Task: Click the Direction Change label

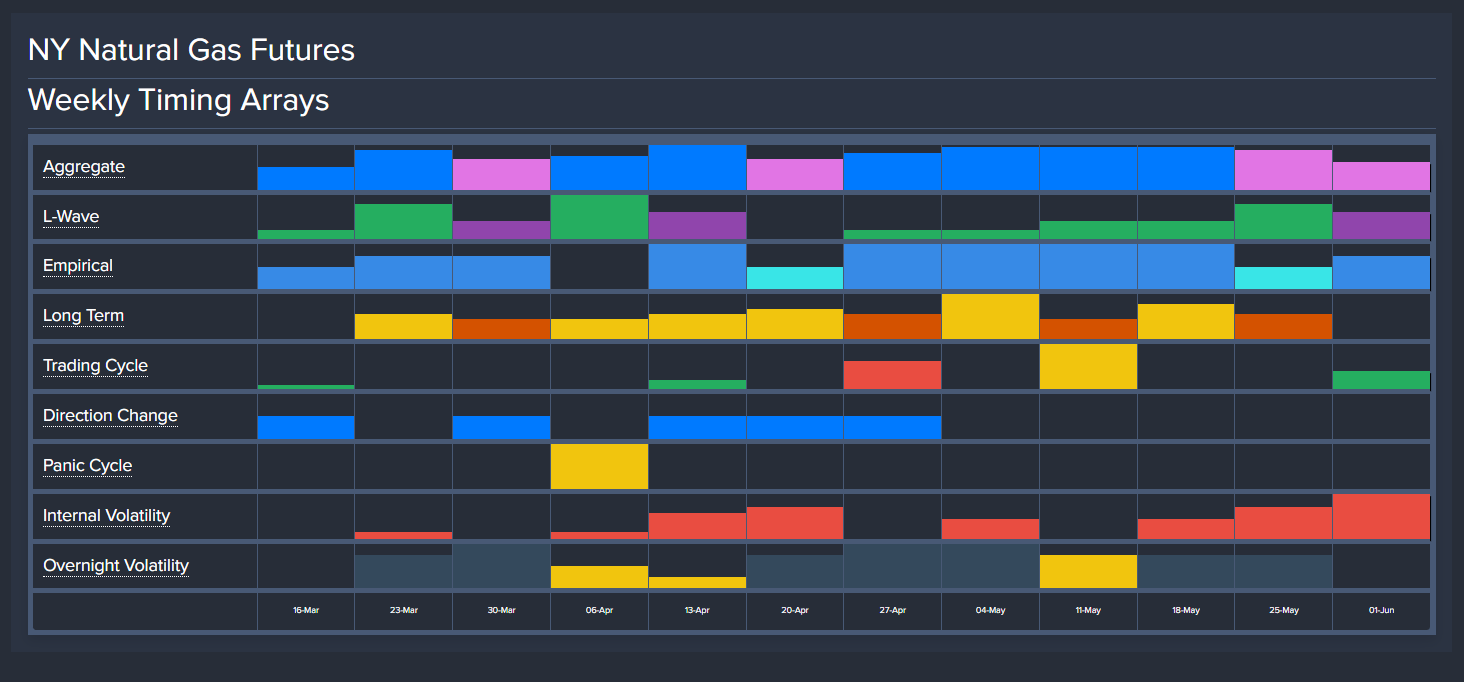Action: tap(110, 416)
